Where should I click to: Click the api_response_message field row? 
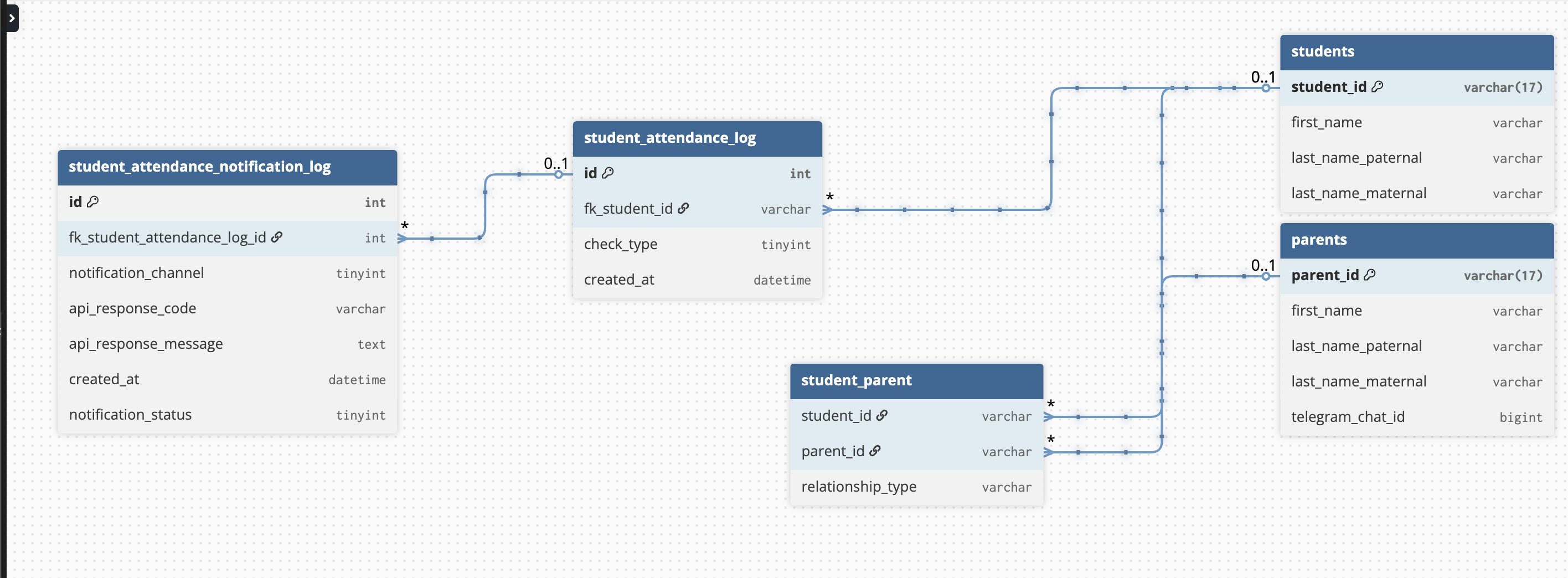[x=227, y=344]
